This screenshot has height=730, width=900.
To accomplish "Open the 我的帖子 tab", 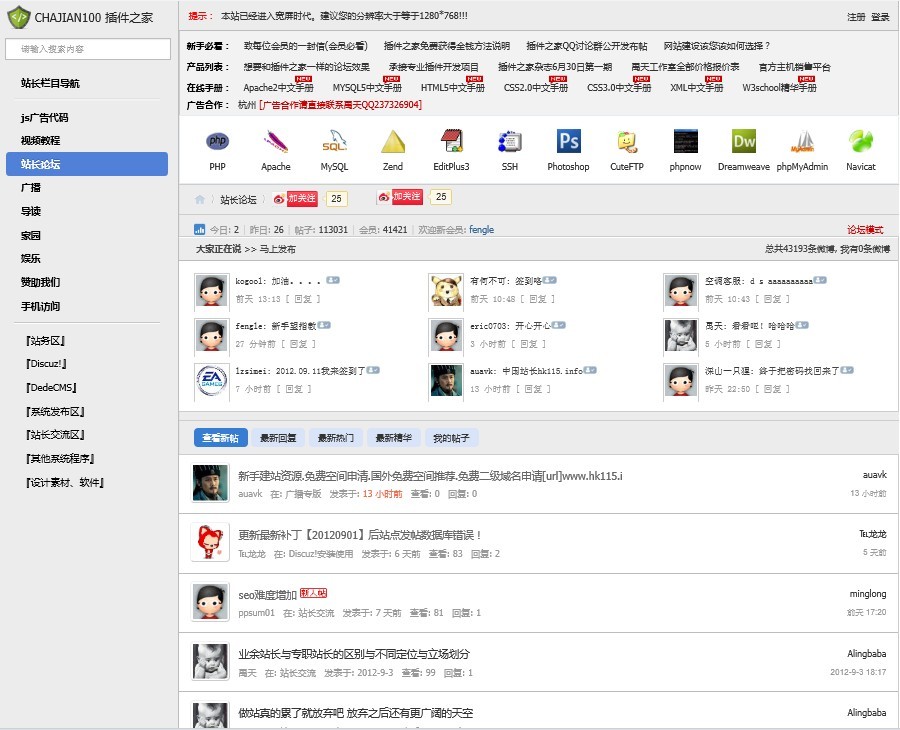I will [450, 438].
